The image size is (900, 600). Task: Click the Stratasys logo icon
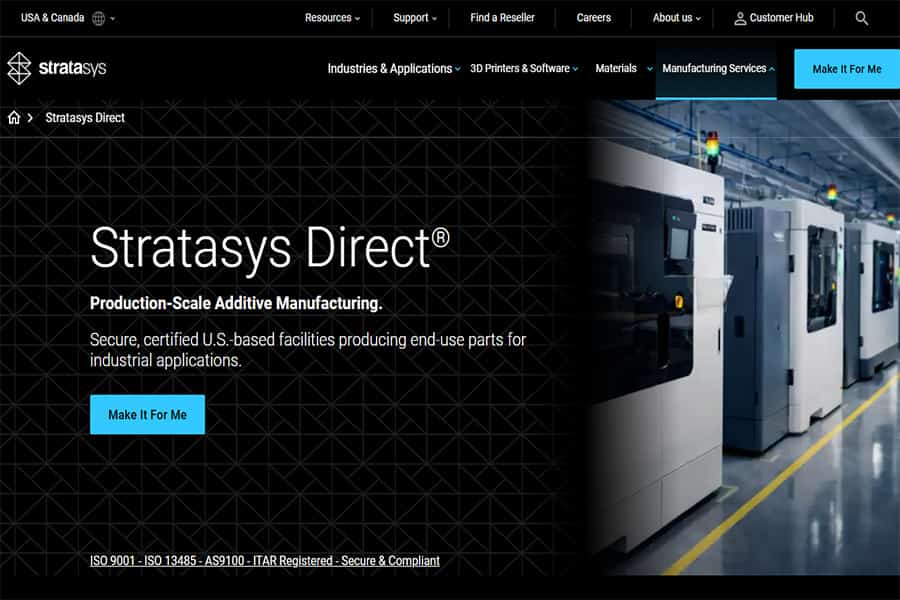tap(20, 68)
